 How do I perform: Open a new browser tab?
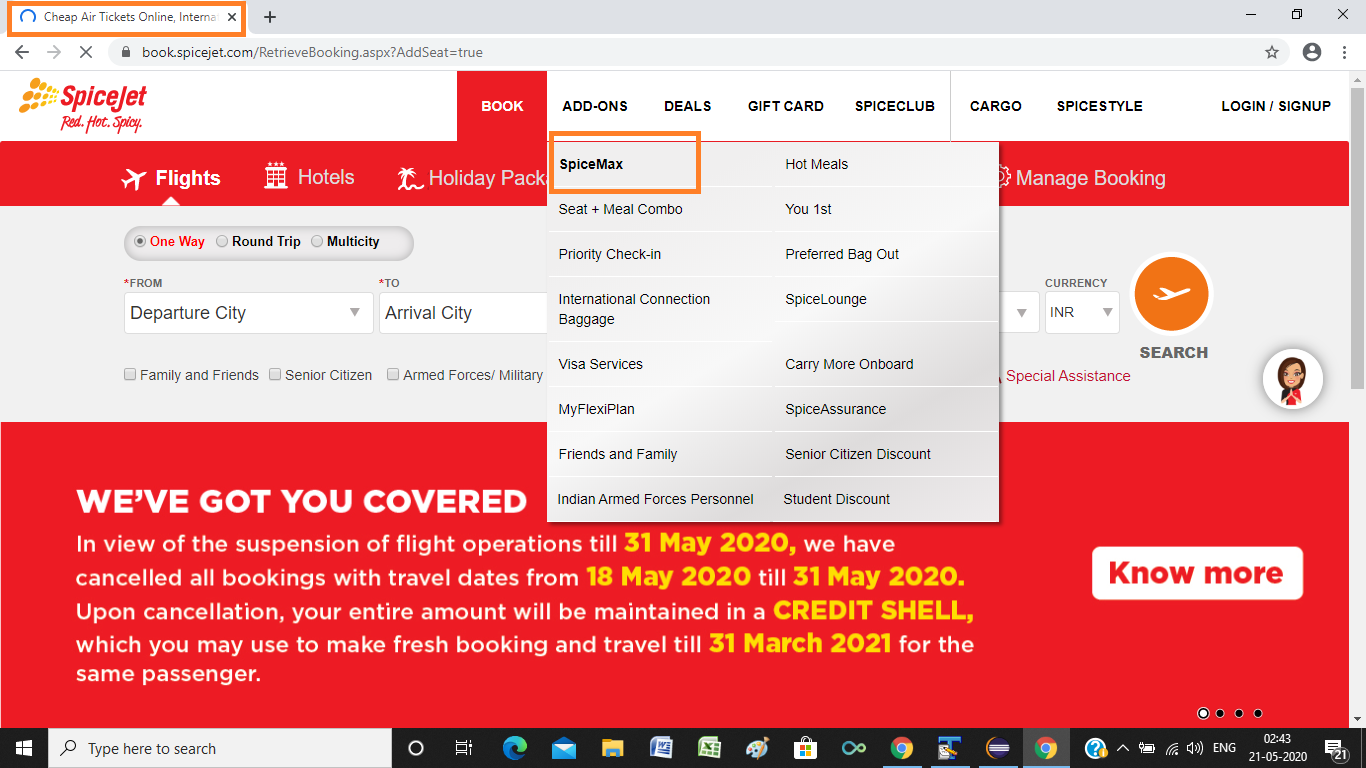270,17
